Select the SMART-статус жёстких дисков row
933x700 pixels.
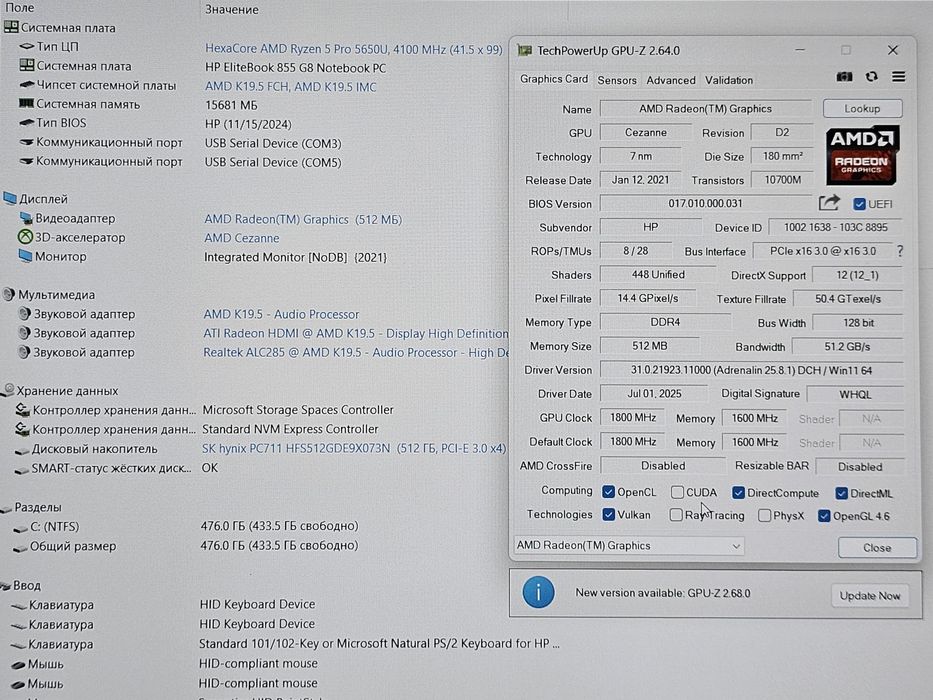click(116, 468)
